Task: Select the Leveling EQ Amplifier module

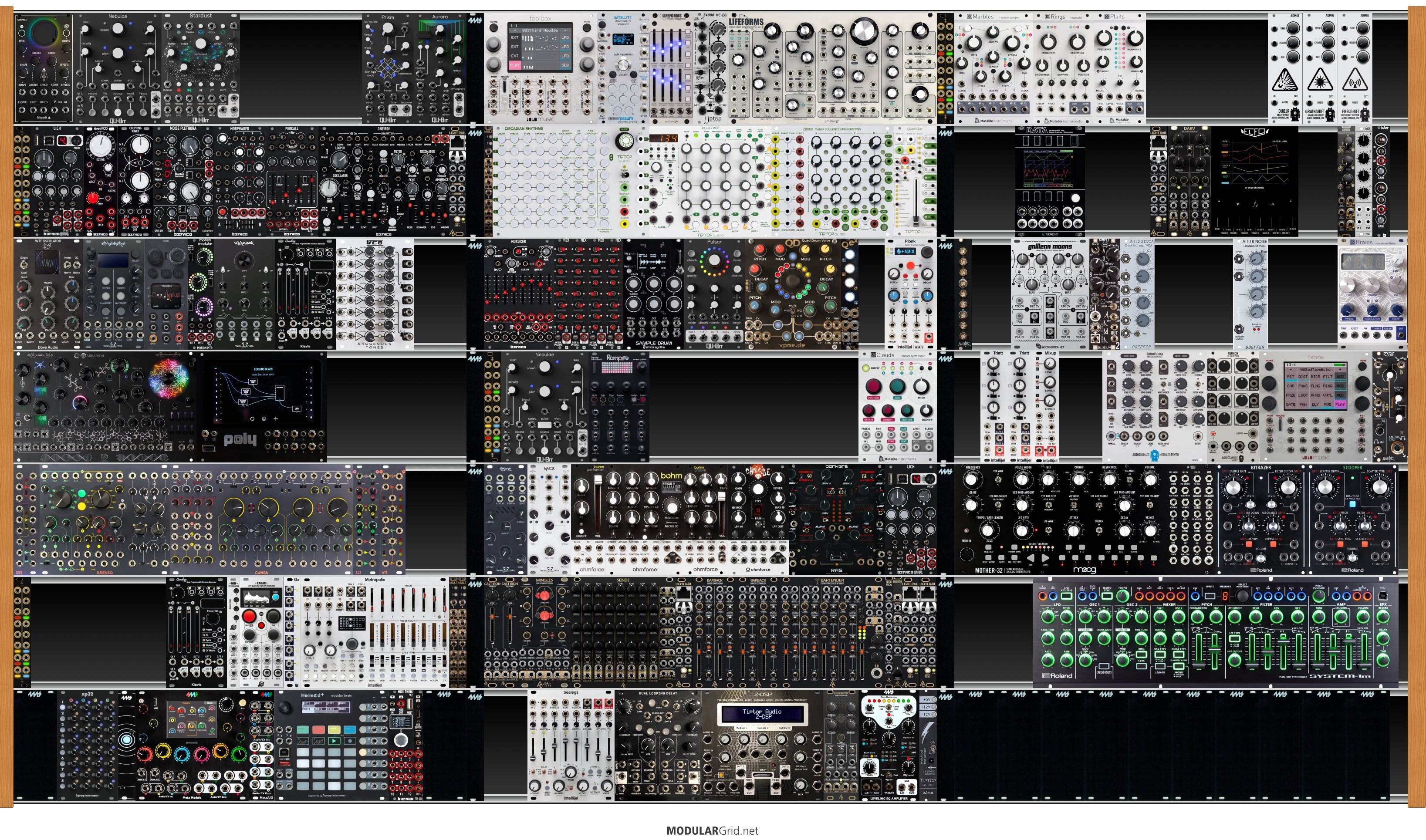Action: [x=888, y=745]
